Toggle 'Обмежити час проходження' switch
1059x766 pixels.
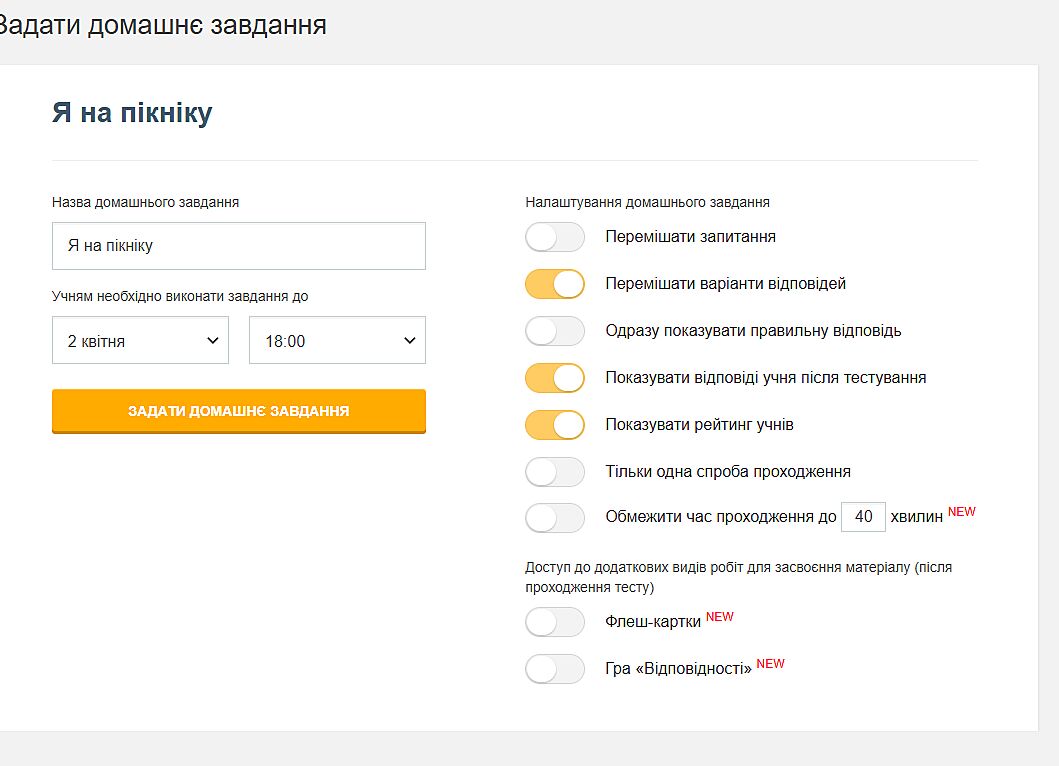point(554,518)
